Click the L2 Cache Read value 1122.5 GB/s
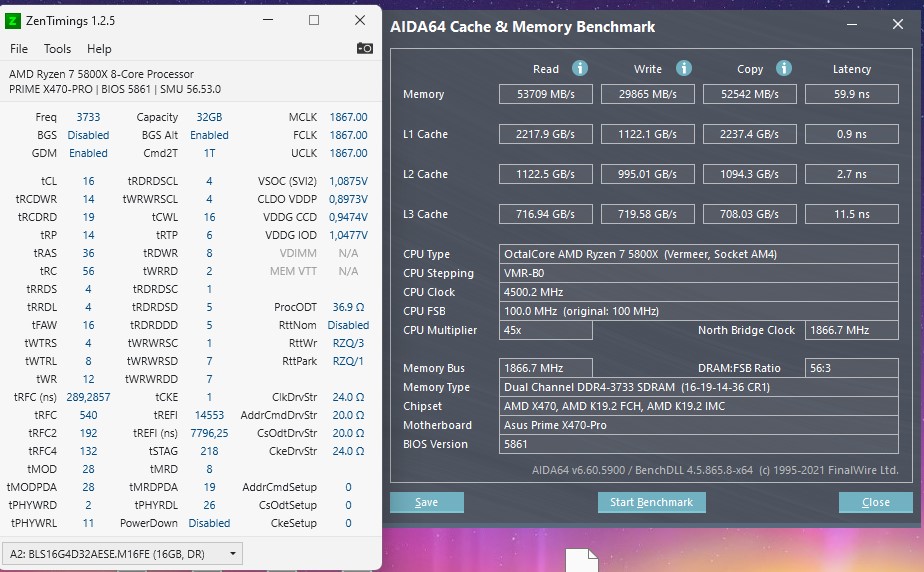Image resolution: width=924 pixels, height=572 pixels. (x=546, y=174)
